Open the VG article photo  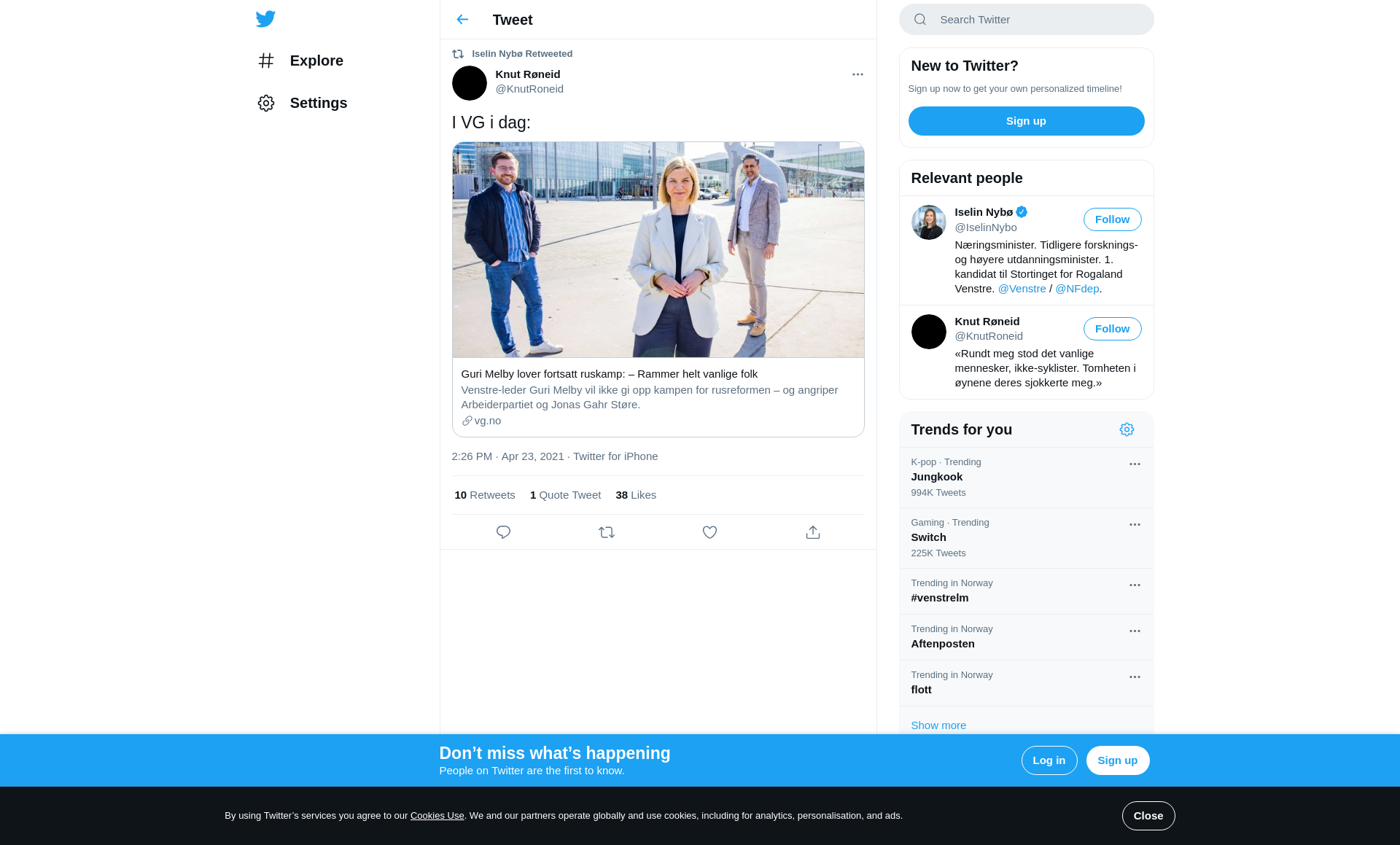(658, 249)
